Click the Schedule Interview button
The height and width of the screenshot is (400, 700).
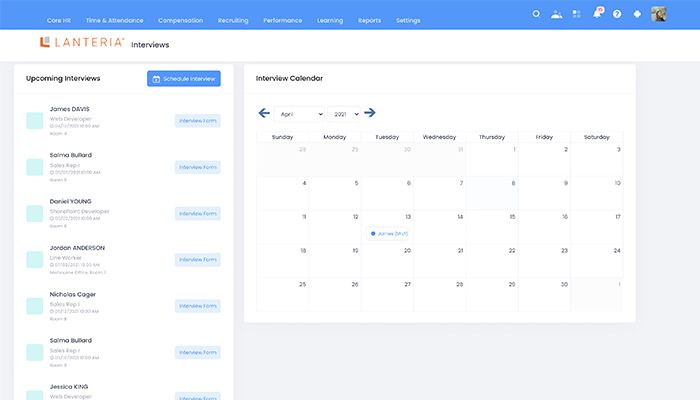point(183,78)
